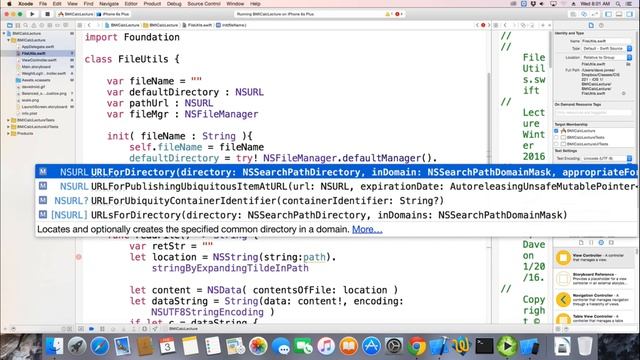Viewport: 640px width, 360px height.
Task: Collapse the BMICalcLecture group folder
Action: (x=9, y=40)
